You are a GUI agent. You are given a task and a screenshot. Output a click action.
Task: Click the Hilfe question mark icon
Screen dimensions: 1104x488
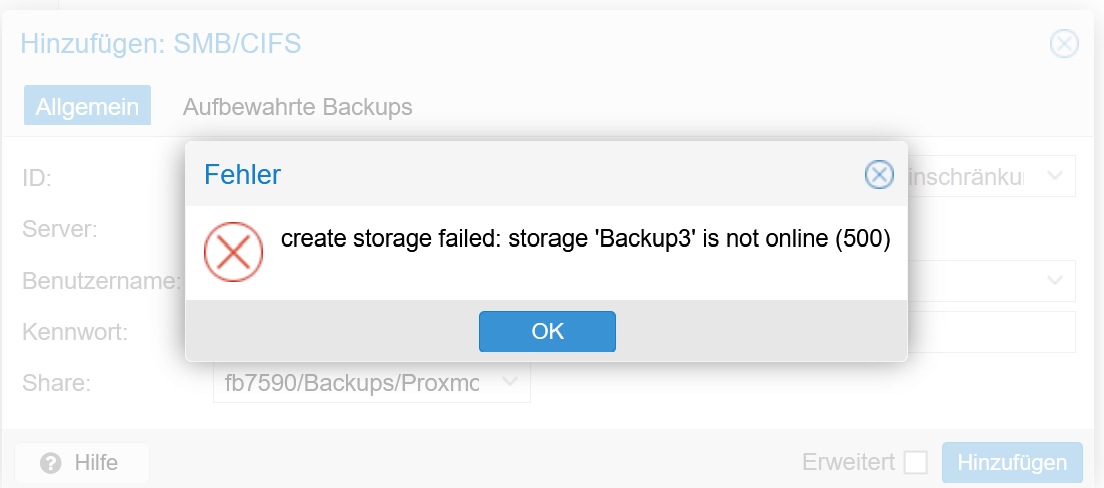coord(51,463)
